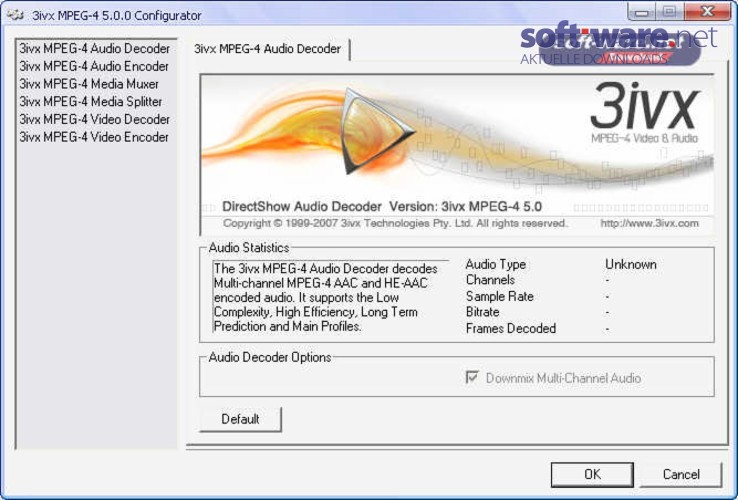The width and height of the screenshot is (738, 500).
Task: Select 3ivx MPEG-4 Media Muxer entry
Action: (89, 84)
